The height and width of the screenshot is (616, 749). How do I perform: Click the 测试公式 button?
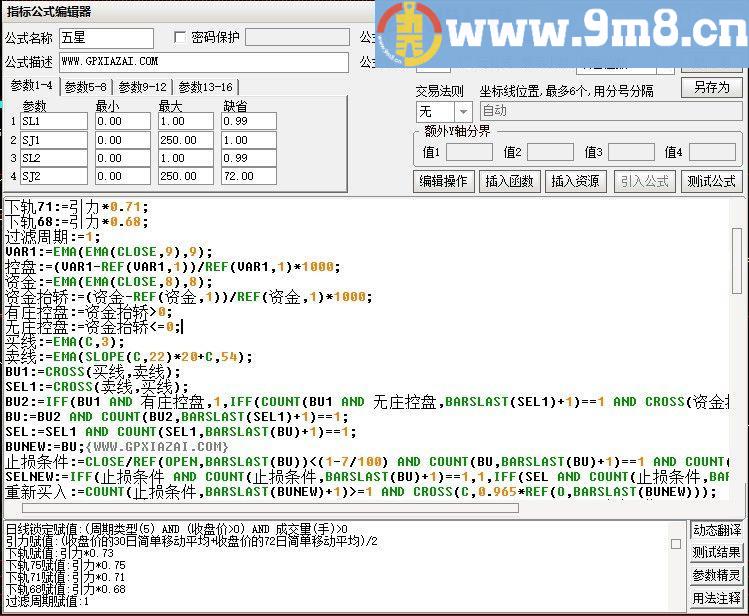point(712,181)
